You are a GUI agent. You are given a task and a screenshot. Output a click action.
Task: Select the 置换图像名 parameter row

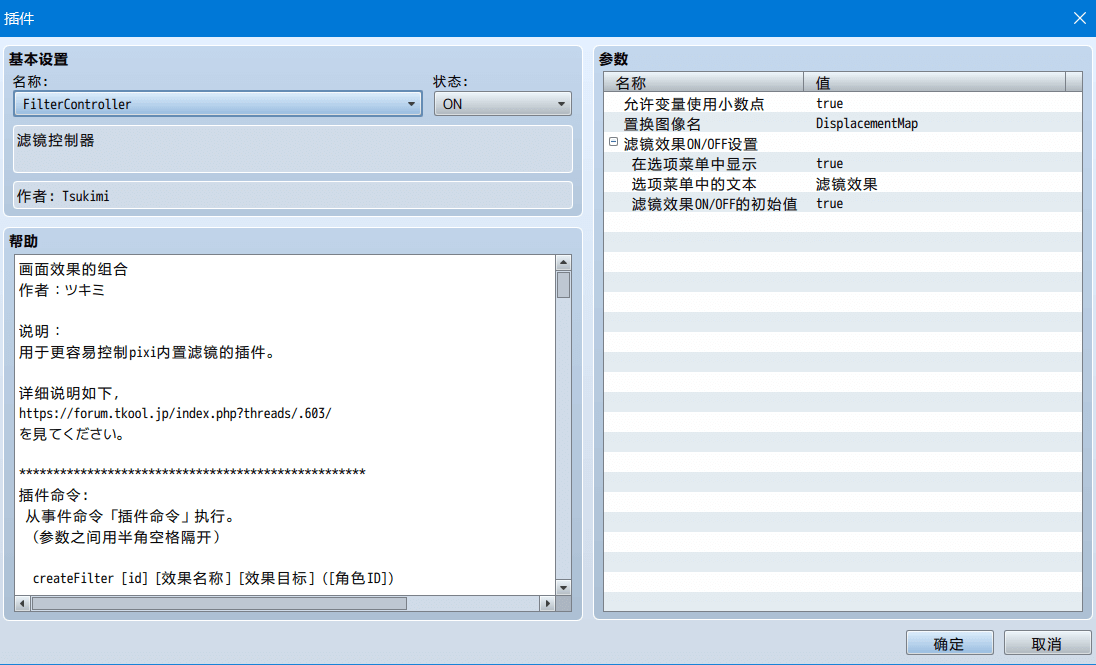842,124
